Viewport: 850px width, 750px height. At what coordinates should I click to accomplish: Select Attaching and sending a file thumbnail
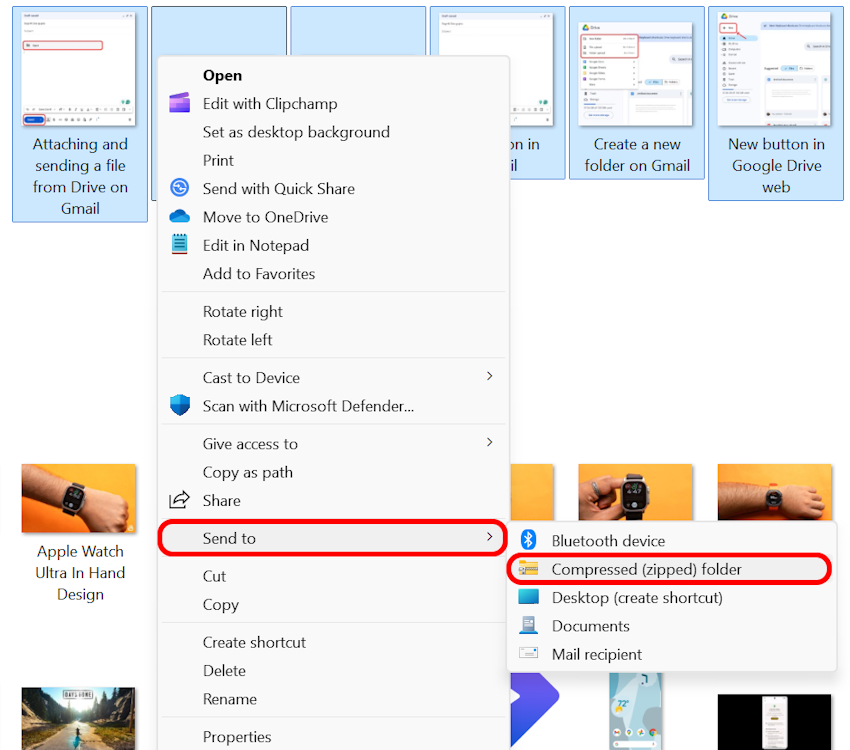click(79, 69)
